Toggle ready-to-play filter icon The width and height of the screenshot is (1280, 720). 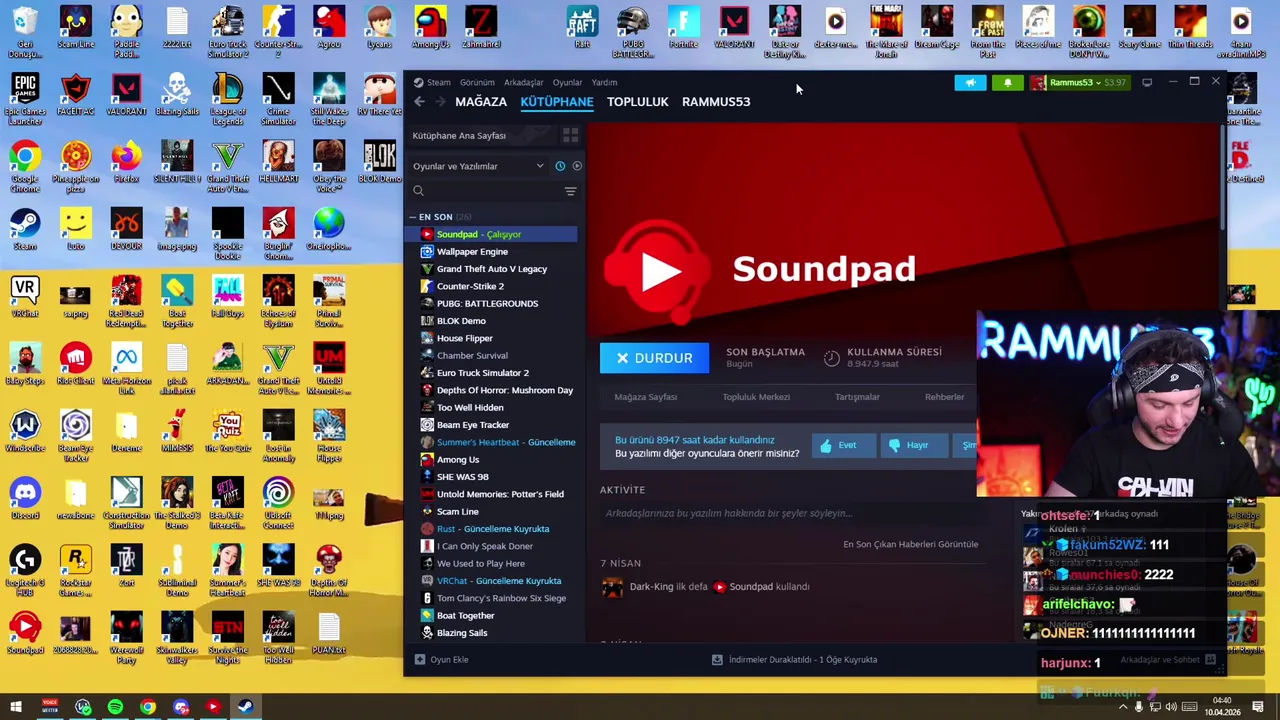tap(576, 166)
